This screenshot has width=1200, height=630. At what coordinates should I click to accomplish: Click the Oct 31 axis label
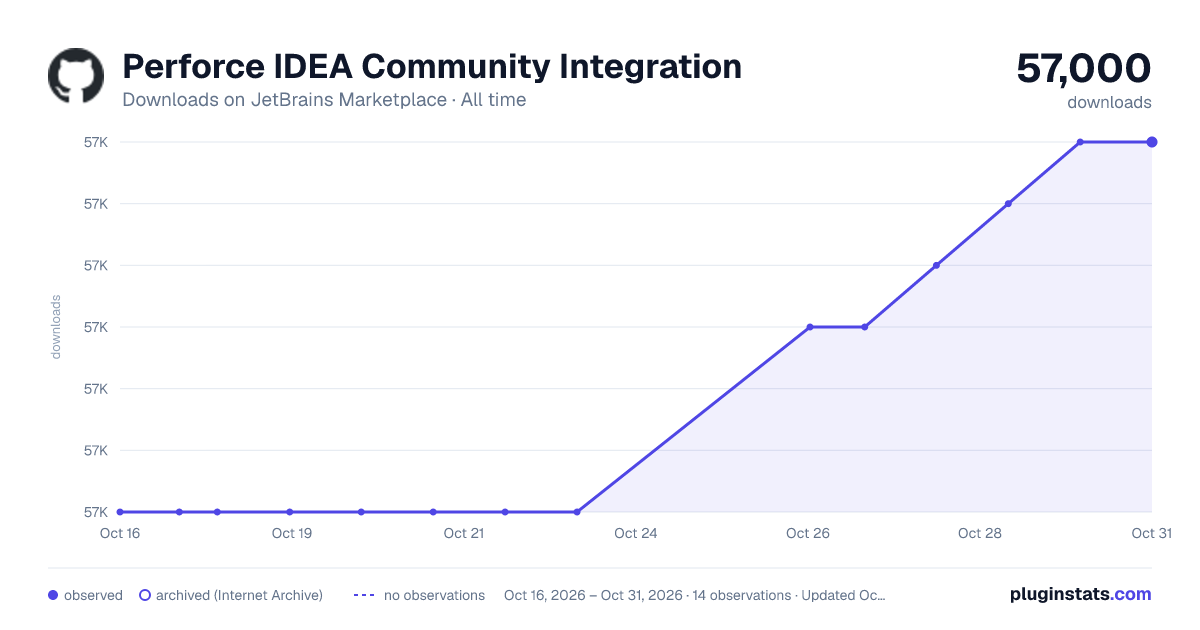click(1151, 533)
